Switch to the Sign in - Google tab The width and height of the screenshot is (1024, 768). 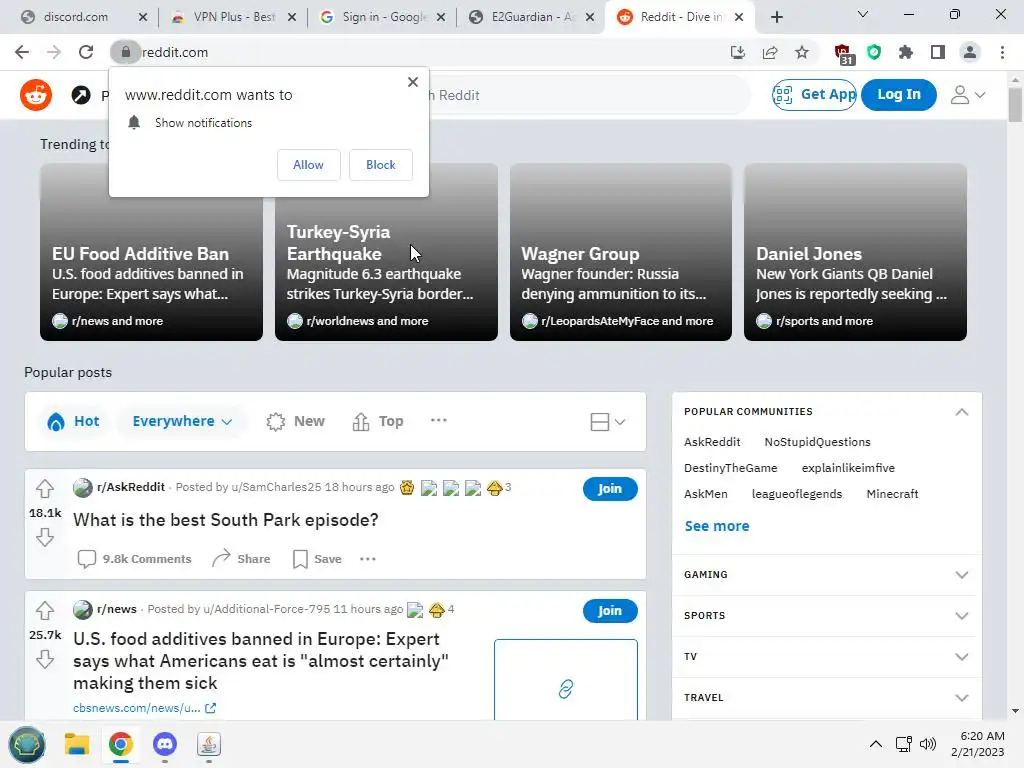click(382, 17)
